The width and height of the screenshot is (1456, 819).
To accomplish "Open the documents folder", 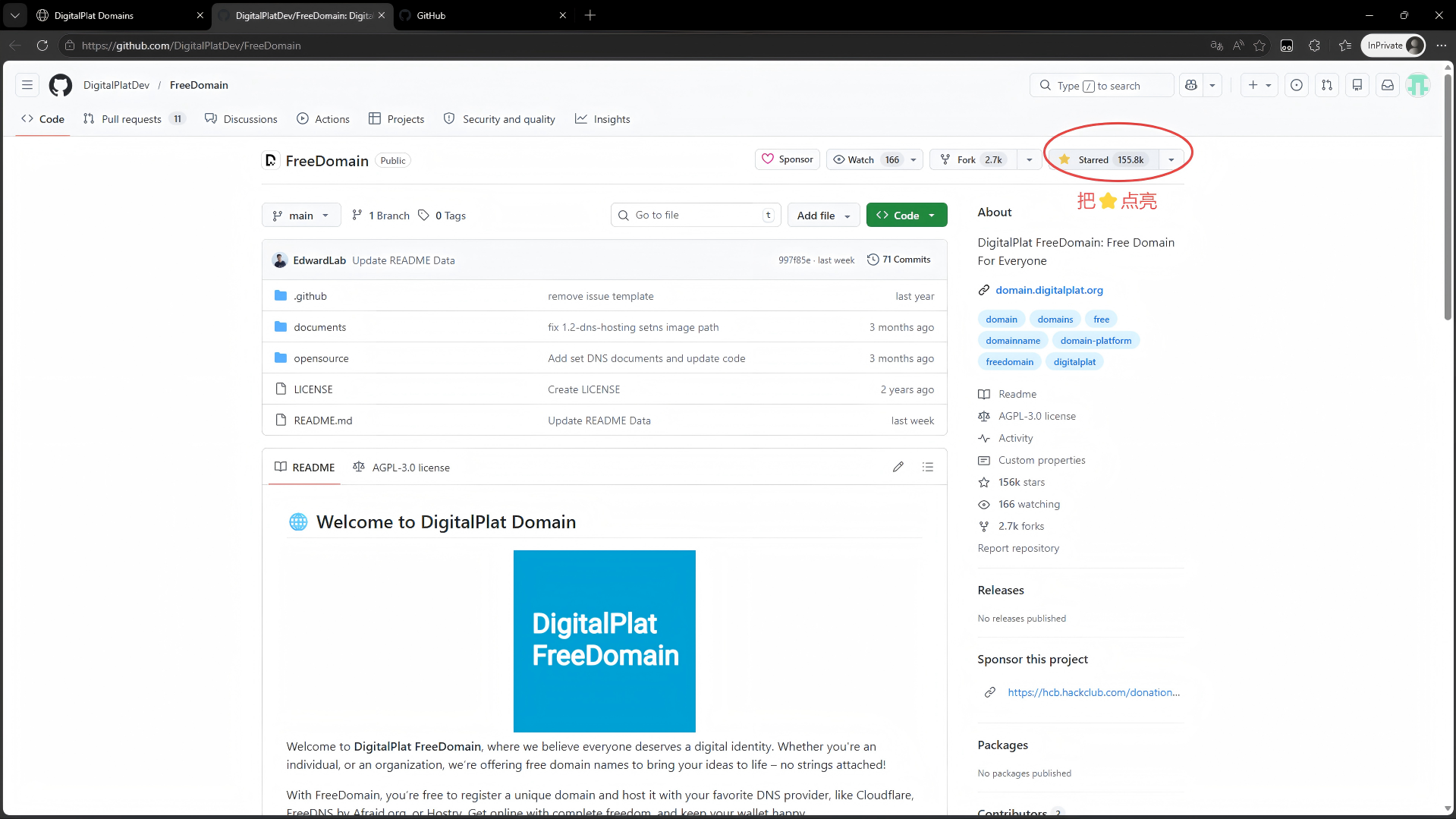I will coord(319,327).
